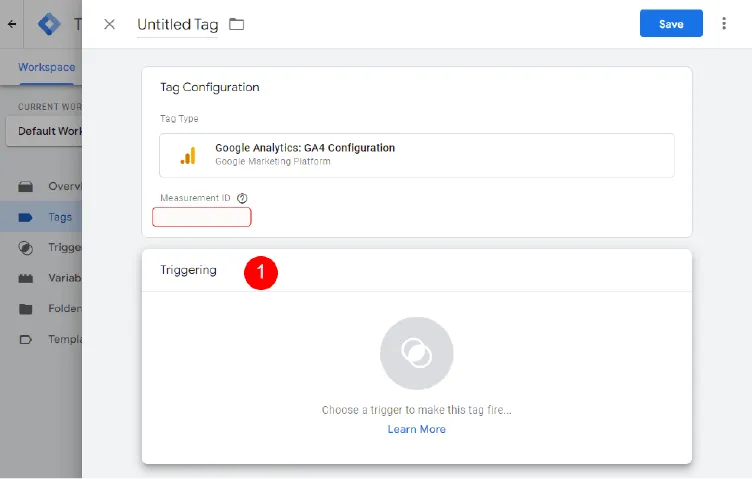752x479 pixels.
Task: Select Tags in the left sidebar
Action: 59,217
